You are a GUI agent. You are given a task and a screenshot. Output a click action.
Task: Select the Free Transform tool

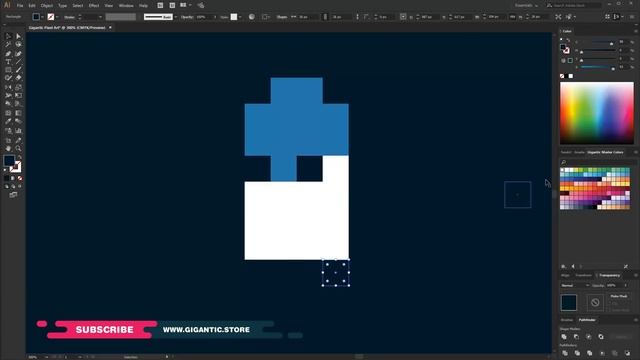[x=18, y=96]
